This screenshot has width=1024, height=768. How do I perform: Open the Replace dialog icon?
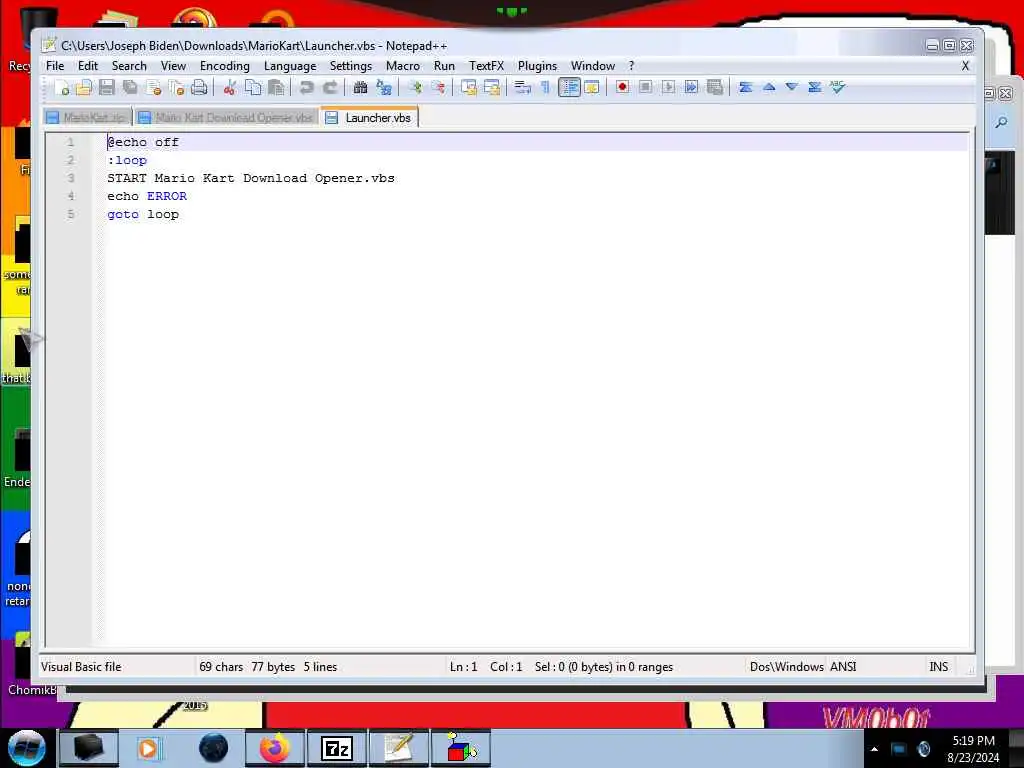coord(384,87)
